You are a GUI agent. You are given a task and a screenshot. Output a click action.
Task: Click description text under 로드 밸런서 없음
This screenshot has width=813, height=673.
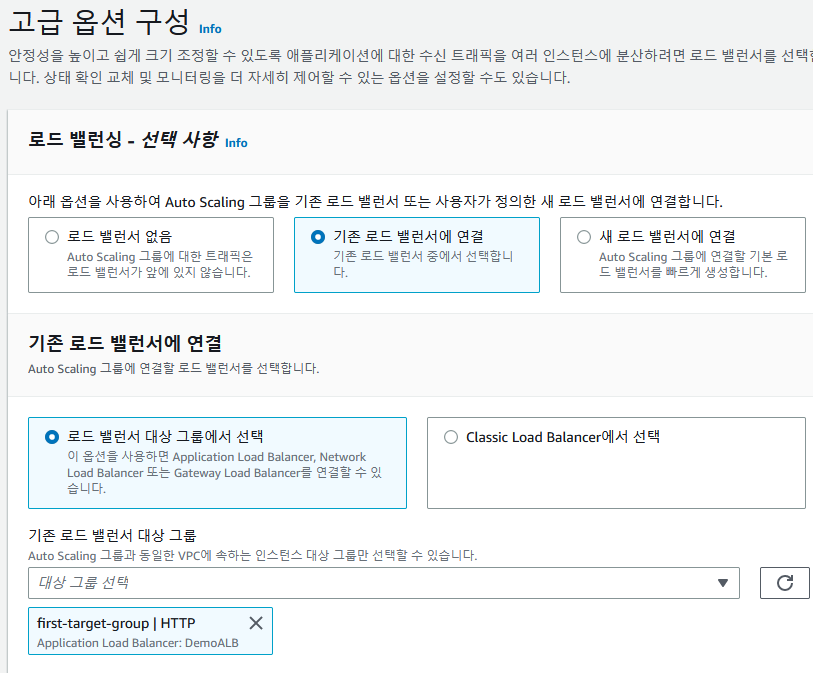160,264
